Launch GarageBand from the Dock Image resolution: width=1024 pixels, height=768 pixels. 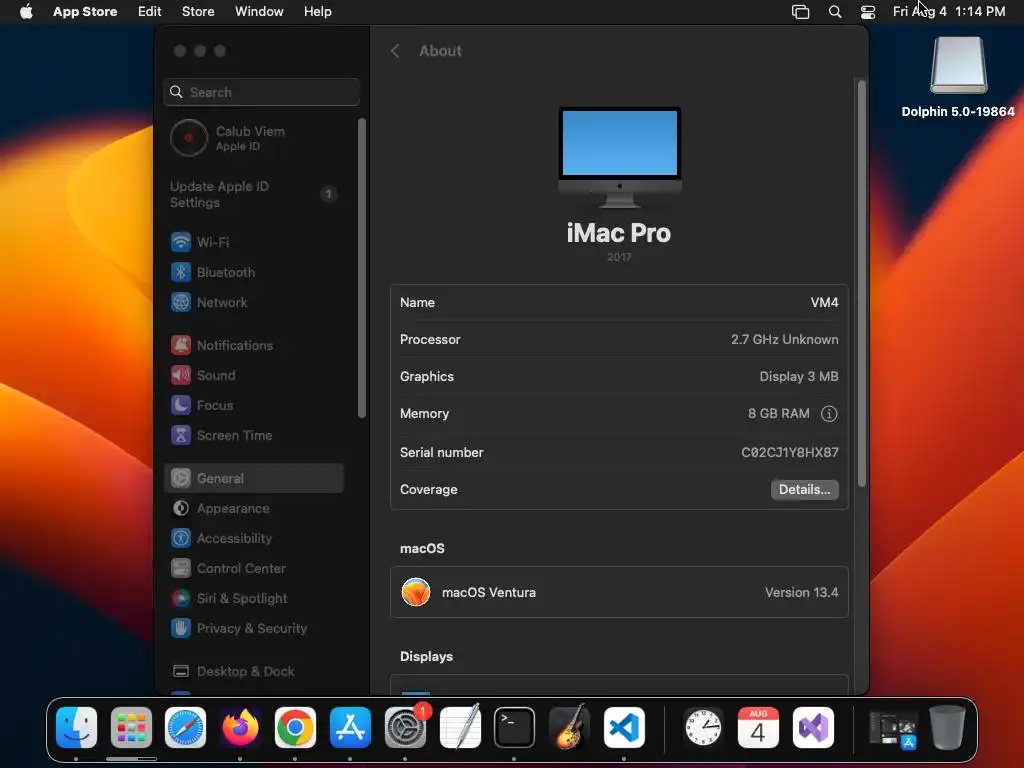[569, 728]
